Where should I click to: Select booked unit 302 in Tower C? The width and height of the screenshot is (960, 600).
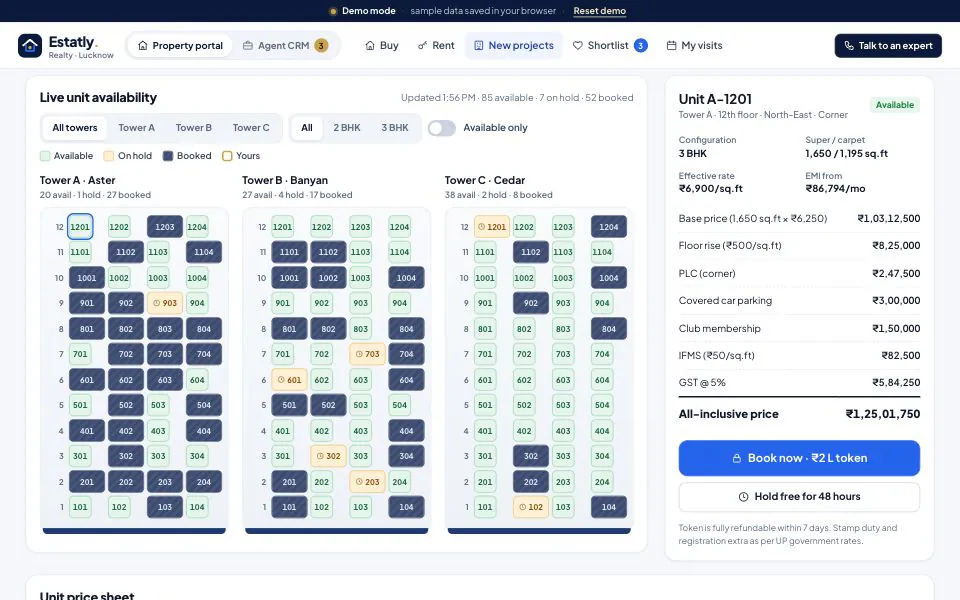click(531, 456)
